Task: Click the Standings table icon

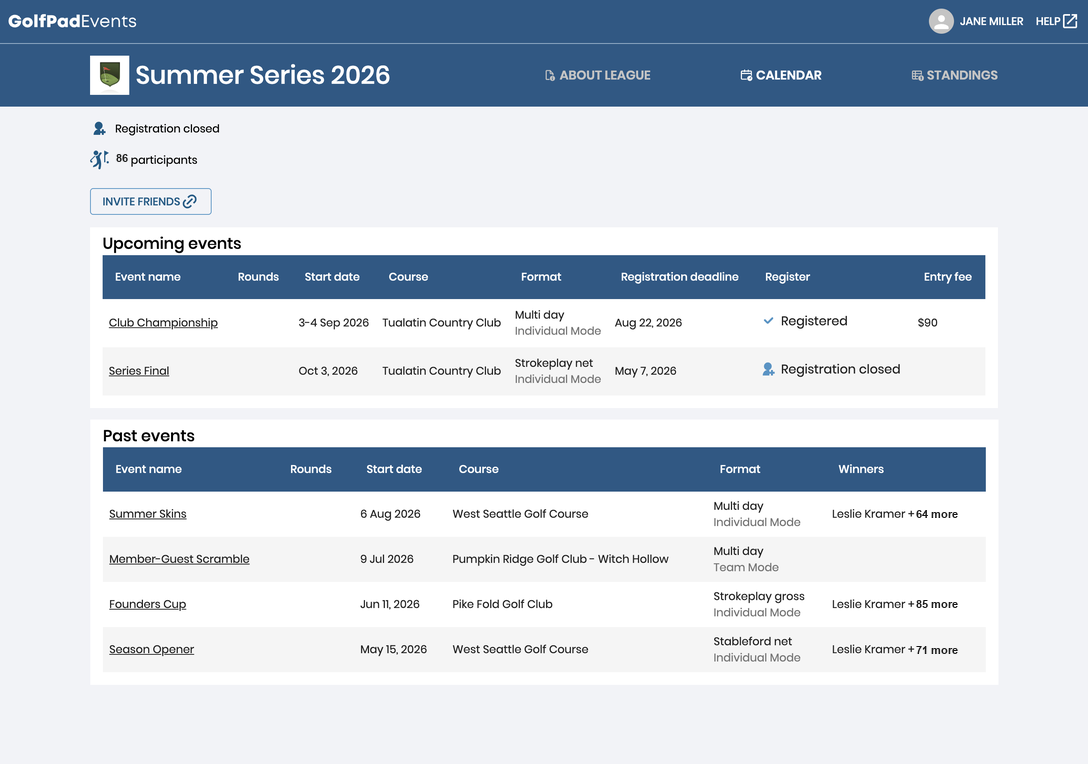Action: (x=917, y=75)
